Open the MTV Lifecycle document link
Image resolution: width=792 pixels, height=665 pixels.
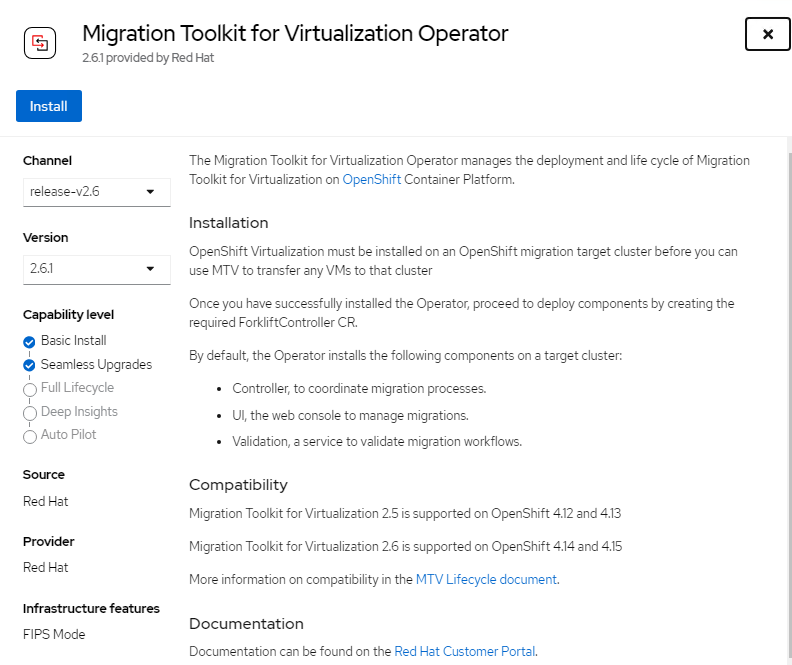486,579
